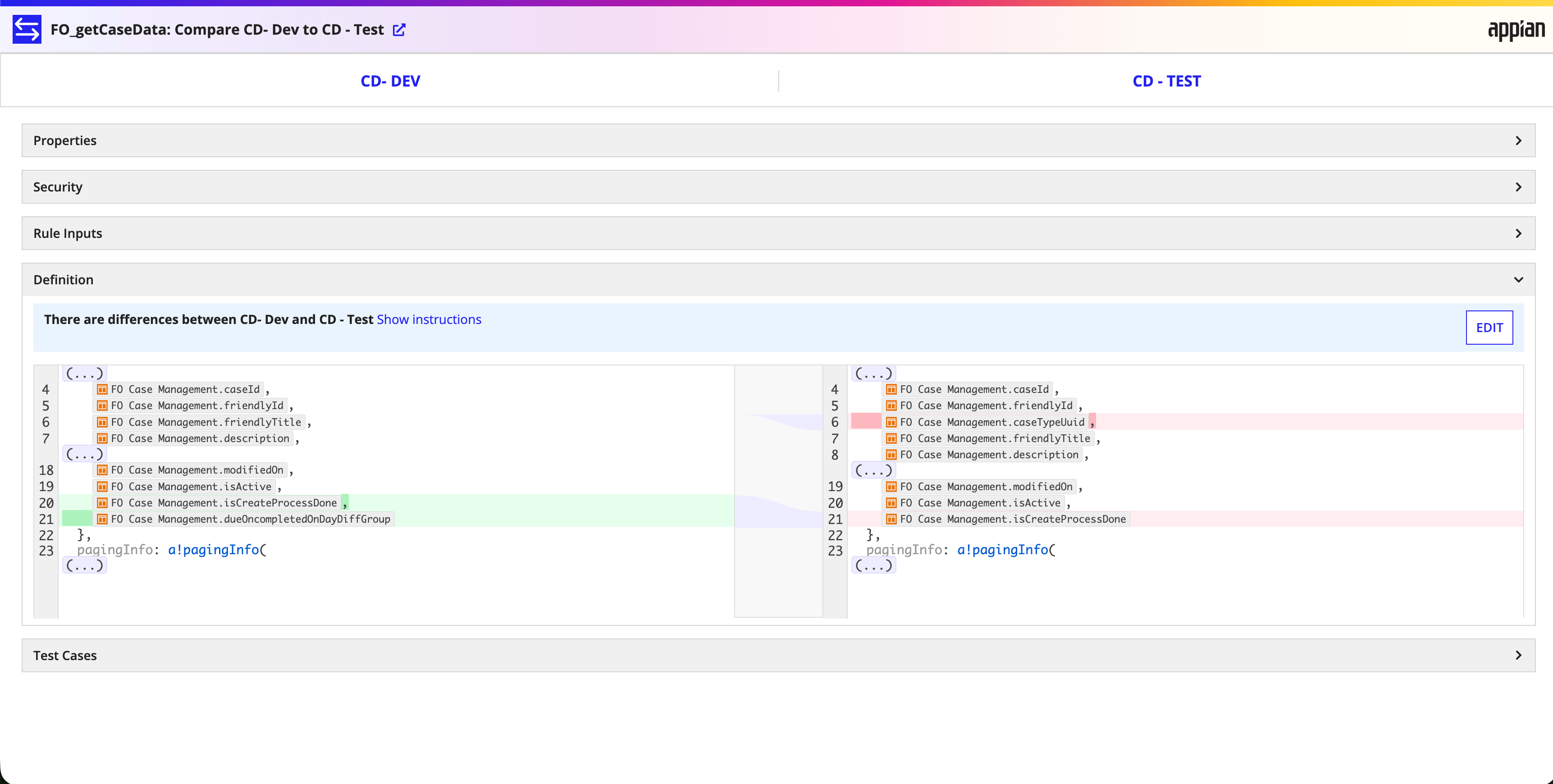The height and width of the screenshot is (784, 1553).
Task: Click the red deletion marker on line 6
Action: pos(866,421)
